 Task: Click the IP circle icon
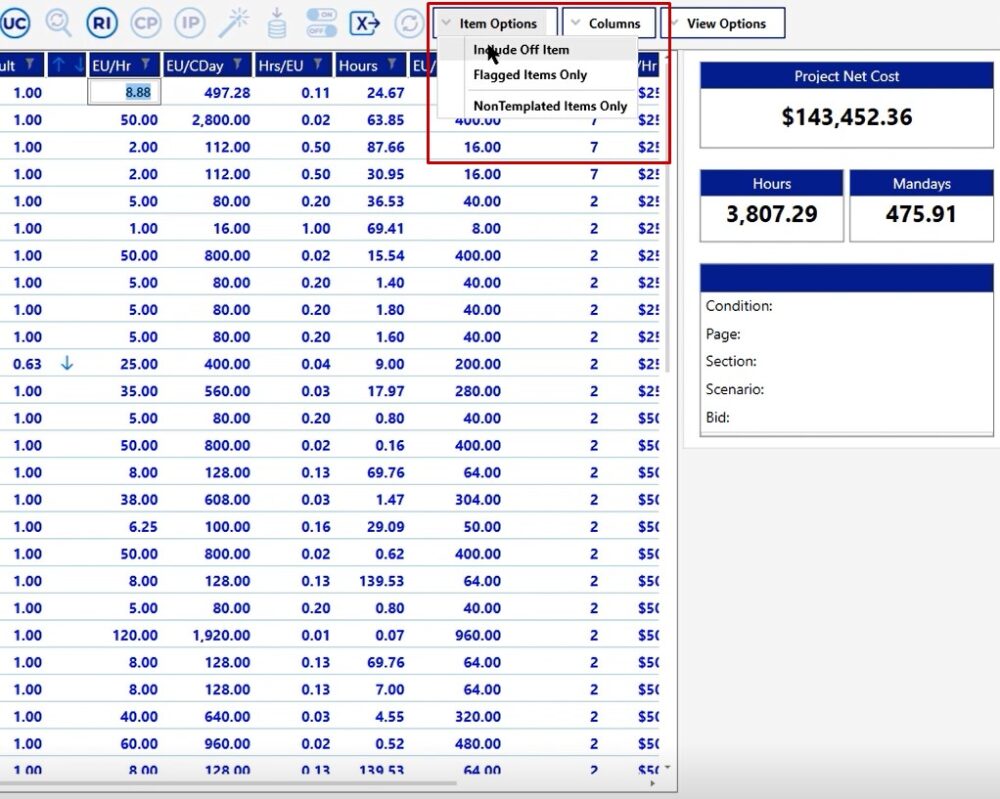pos(189,22)
